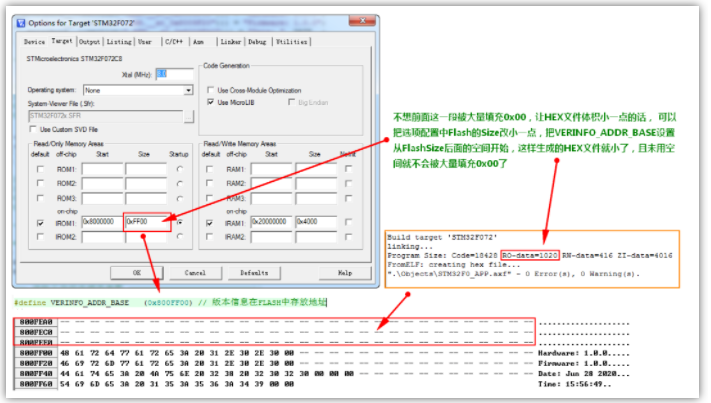The image size is (711, 403).
Task: Switch to the Utilities tab
Action: 292,42
